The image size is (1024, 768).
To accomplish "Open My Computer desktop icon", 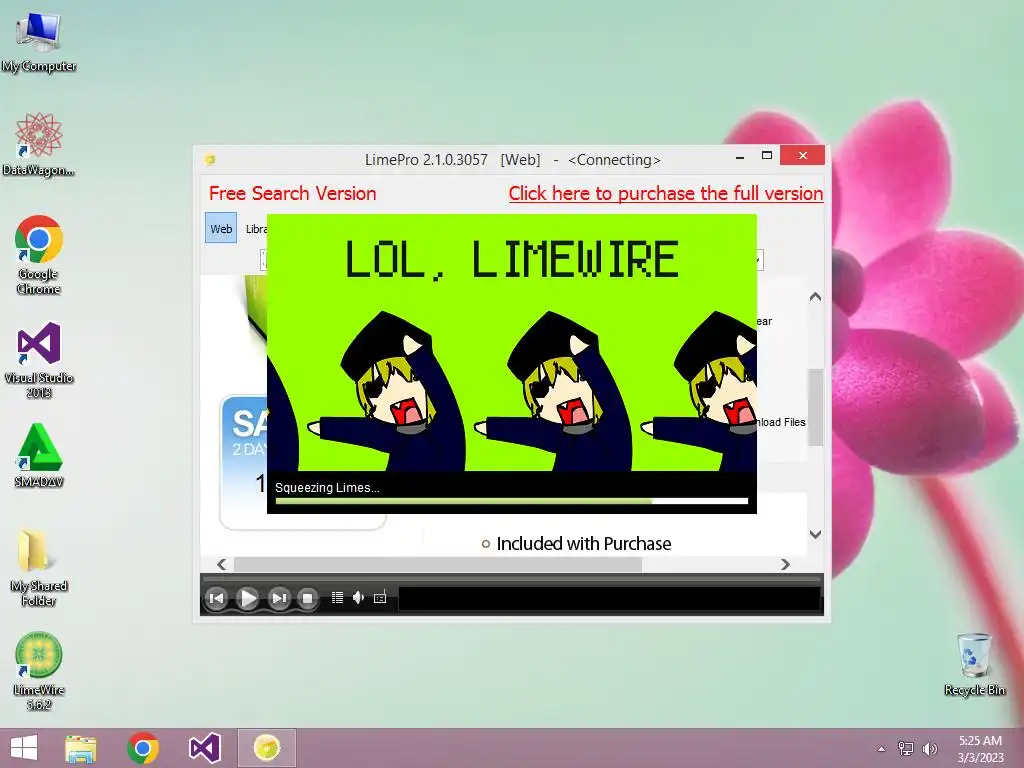I will [x=39, y=41].
